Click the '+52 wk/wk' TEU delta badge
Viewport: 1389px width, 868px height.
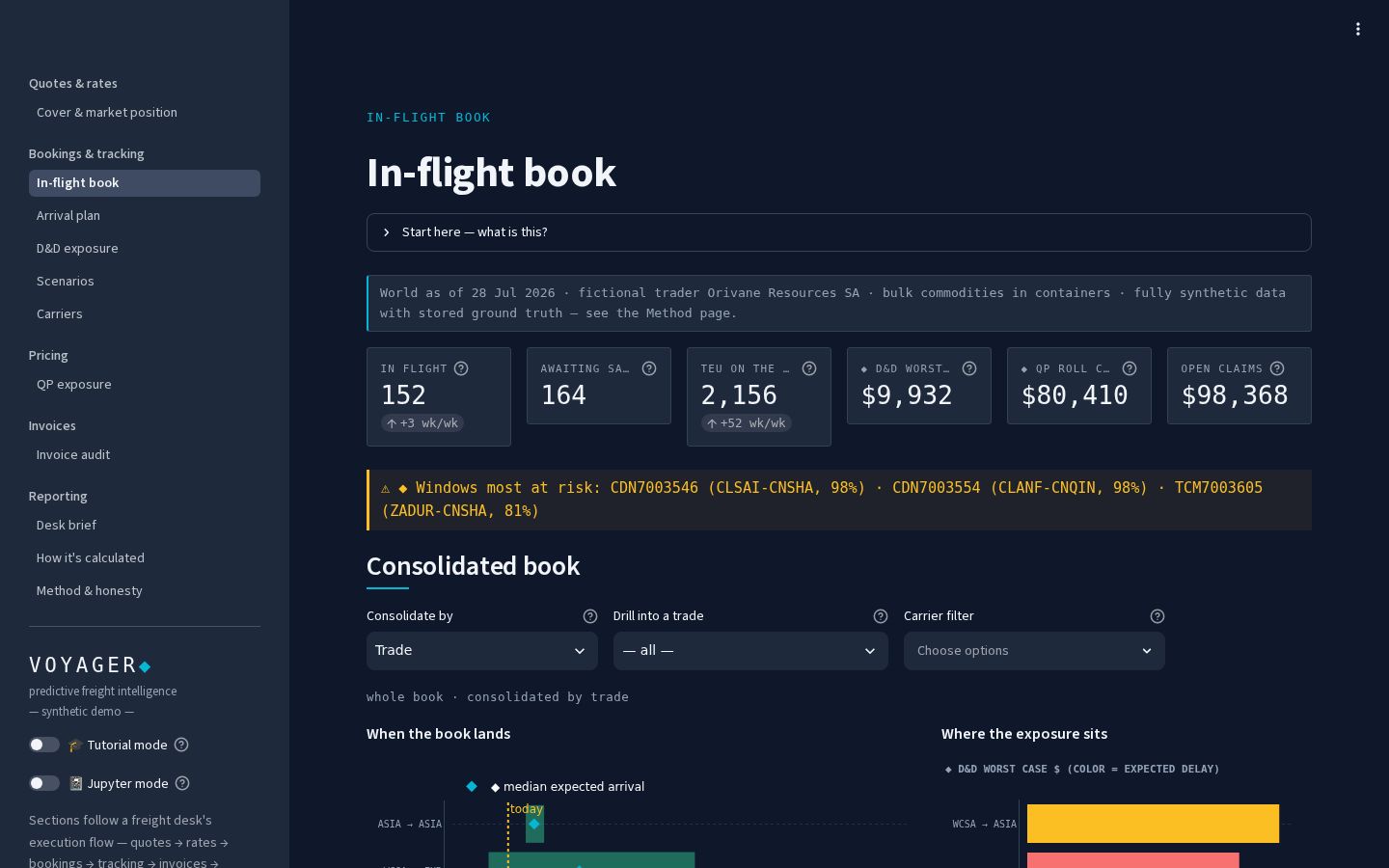coord(747,423)
